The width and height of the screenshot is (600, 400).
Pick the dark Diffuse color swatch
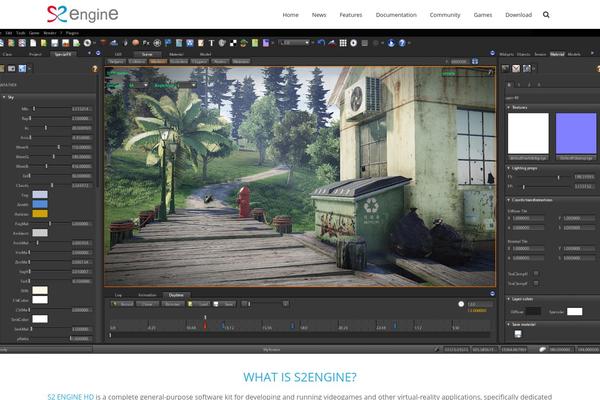tap(533, 311)
